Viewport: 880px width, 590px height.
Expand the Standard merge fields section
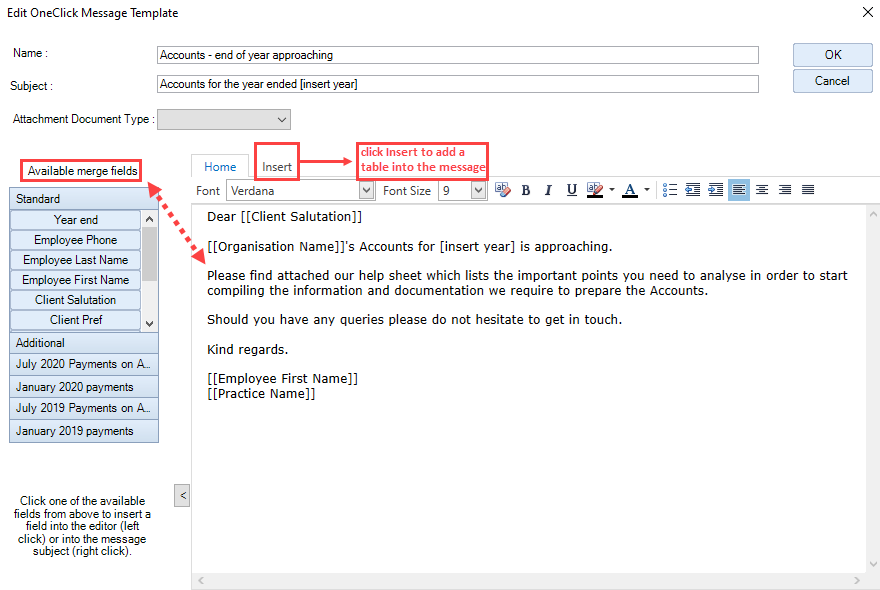(x=84, y=199)
